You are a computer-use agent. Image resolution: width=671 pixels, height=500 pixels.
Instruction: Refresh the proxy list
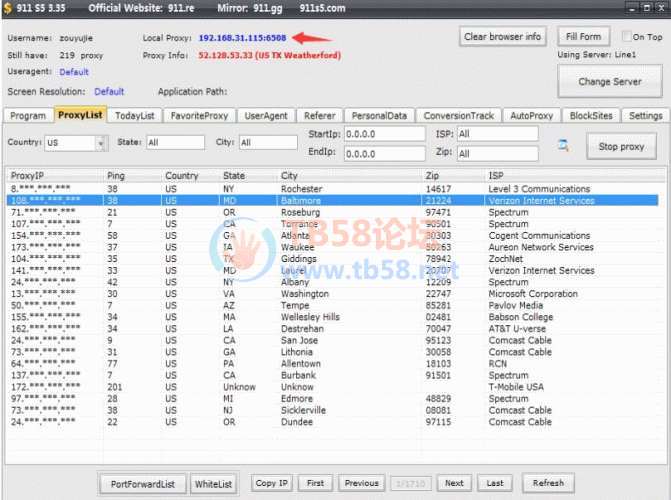coord(548,483)
